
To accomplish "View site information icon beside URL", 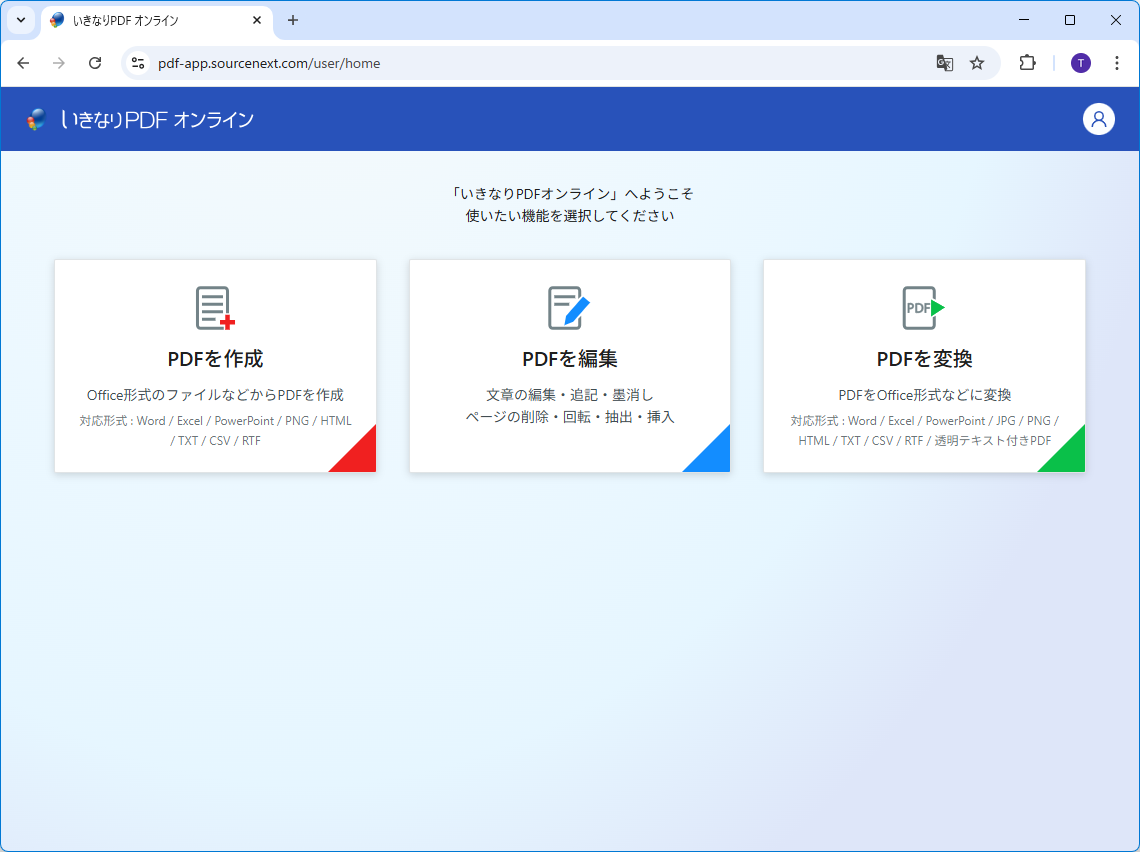I will coord(139,63).
